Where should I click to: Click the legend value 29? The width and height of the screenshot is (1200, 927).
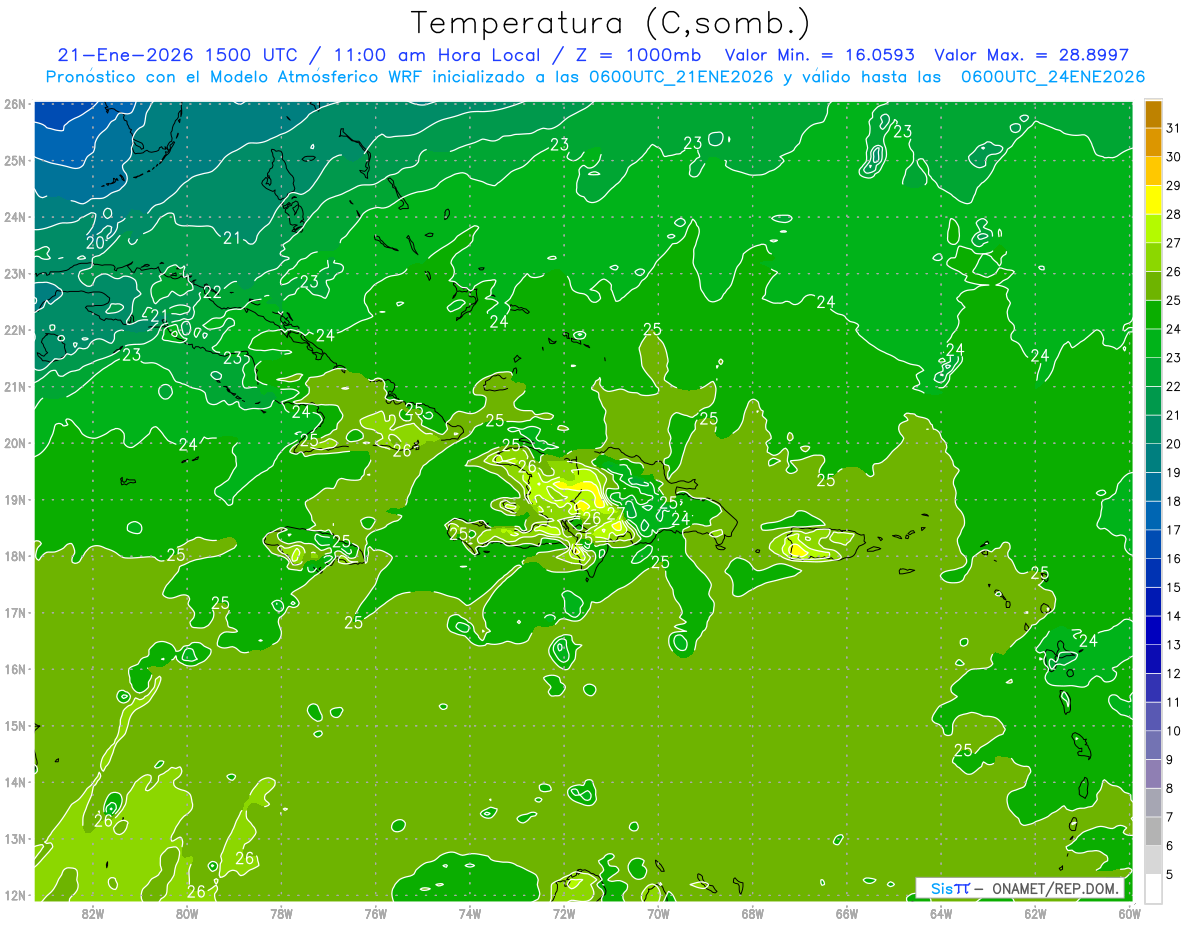point(1173,186)
